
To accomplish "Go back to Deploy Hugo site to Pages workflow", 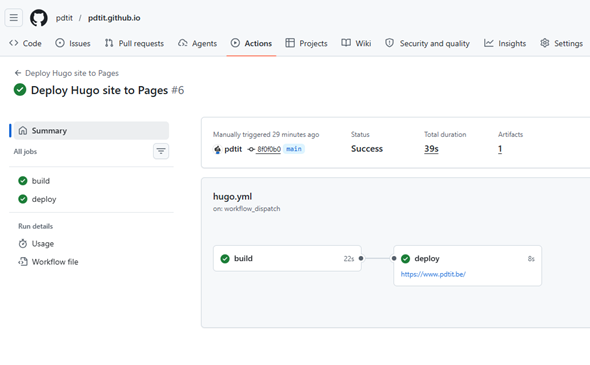I will click(71, 73).
